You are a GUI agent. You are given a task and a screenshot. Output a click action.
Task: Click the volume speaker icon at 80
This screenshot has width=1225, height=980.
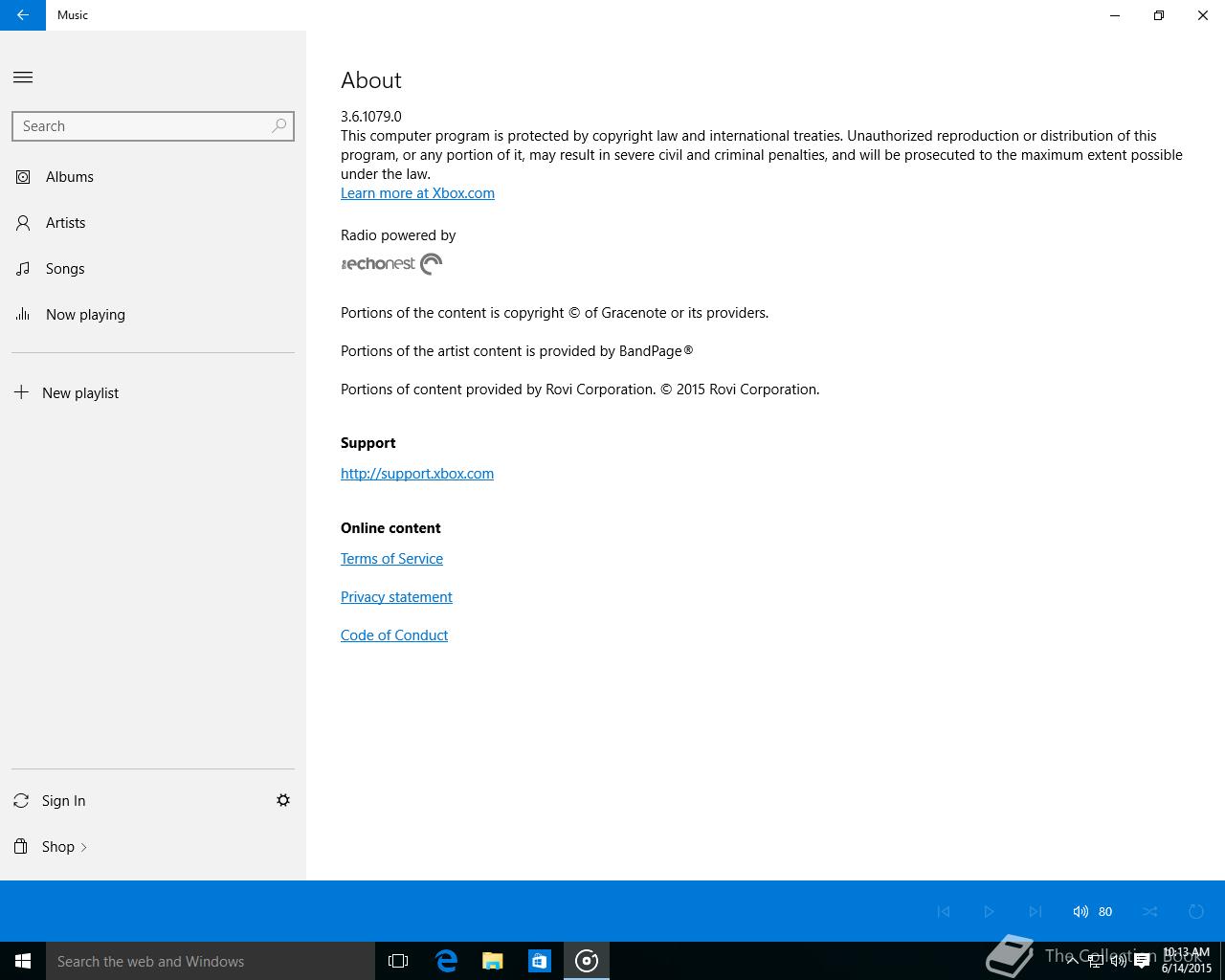[x=1080, y=911]
